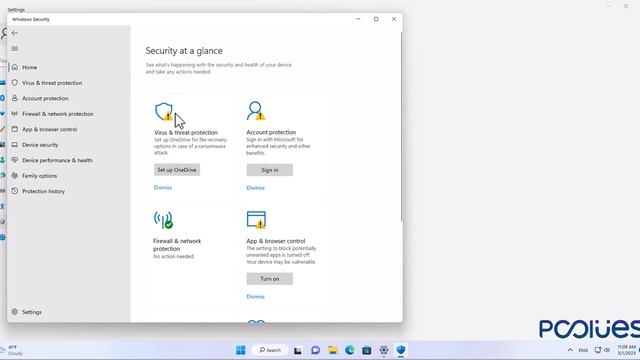Click the Account protection person icon
Screen dimensions: 640x360
tap(256, 111)
